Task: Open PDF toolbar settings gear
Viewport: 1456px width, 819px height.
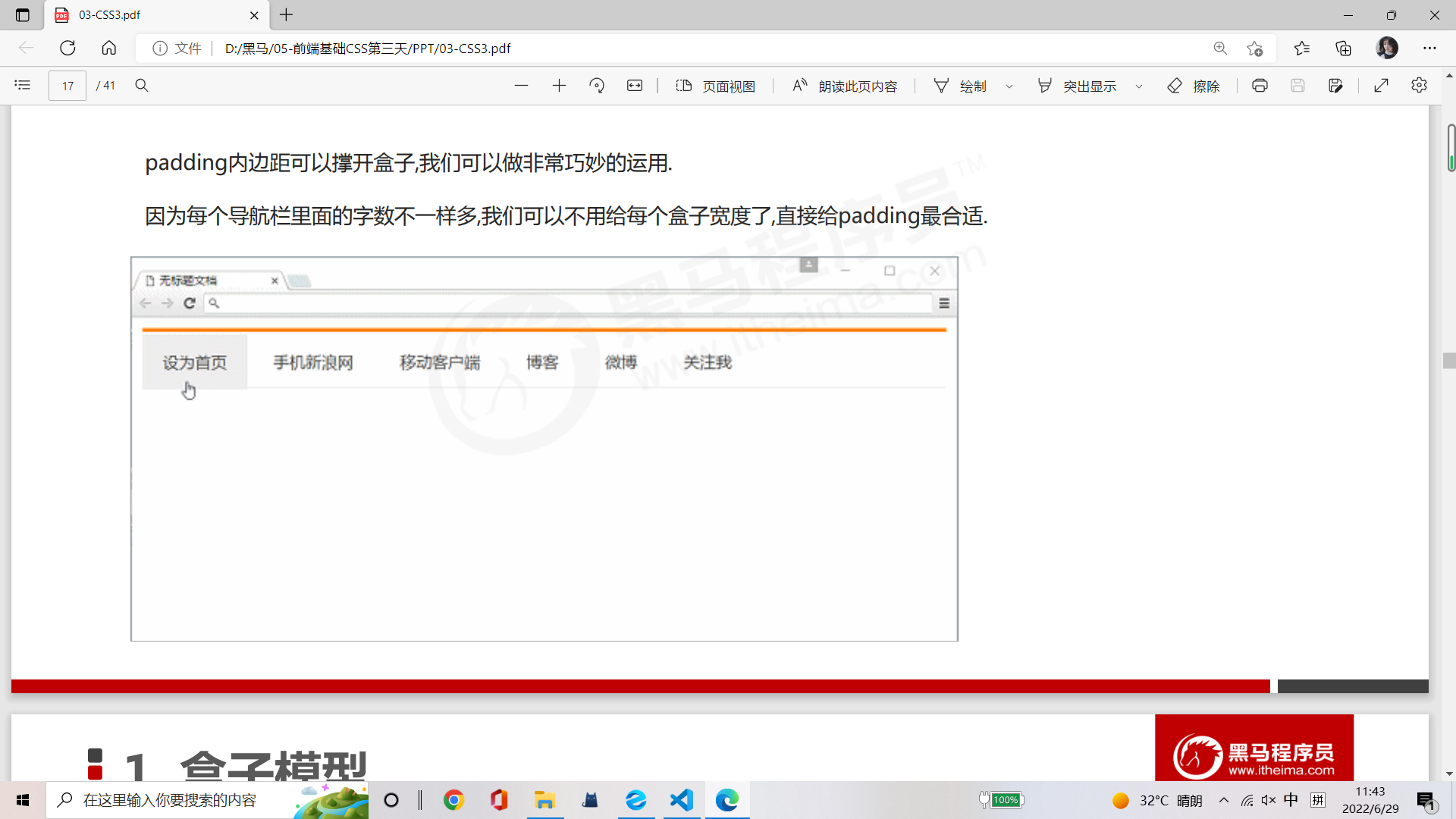Action: [1419, 86]
